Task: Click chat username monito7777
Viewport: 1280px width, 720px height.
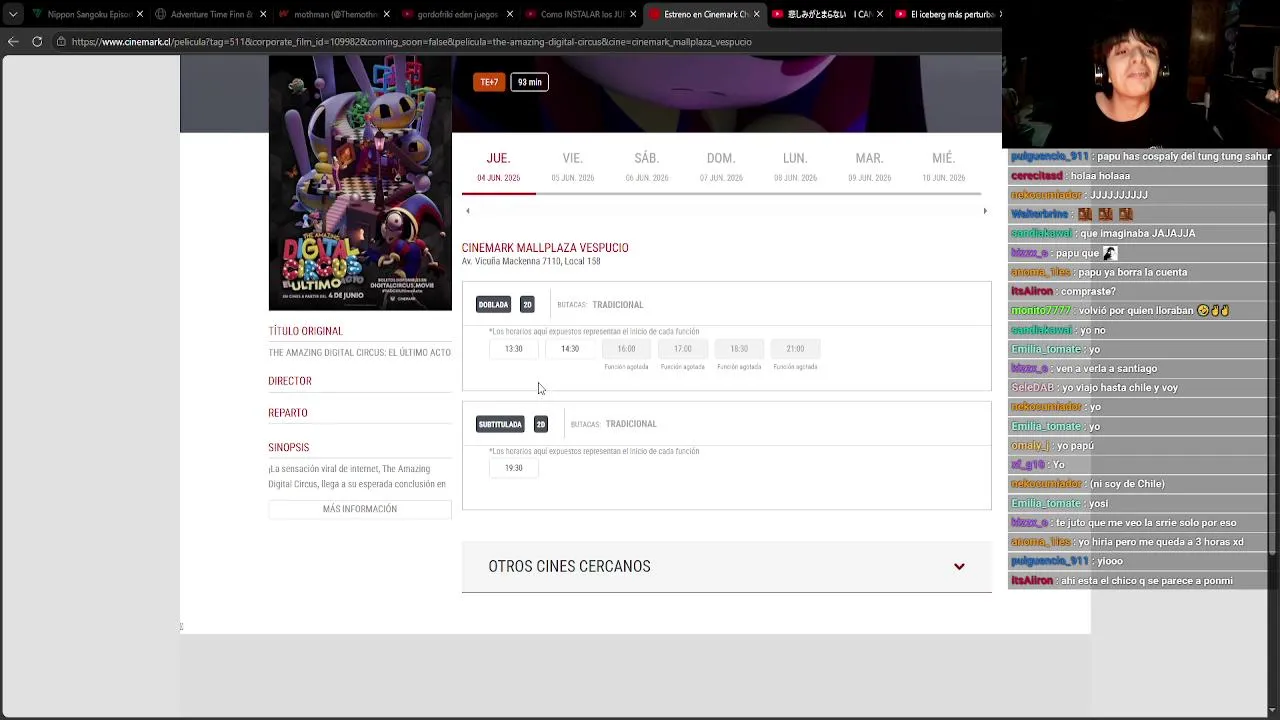Action: pyautogui.click(x=1041, y=311)
